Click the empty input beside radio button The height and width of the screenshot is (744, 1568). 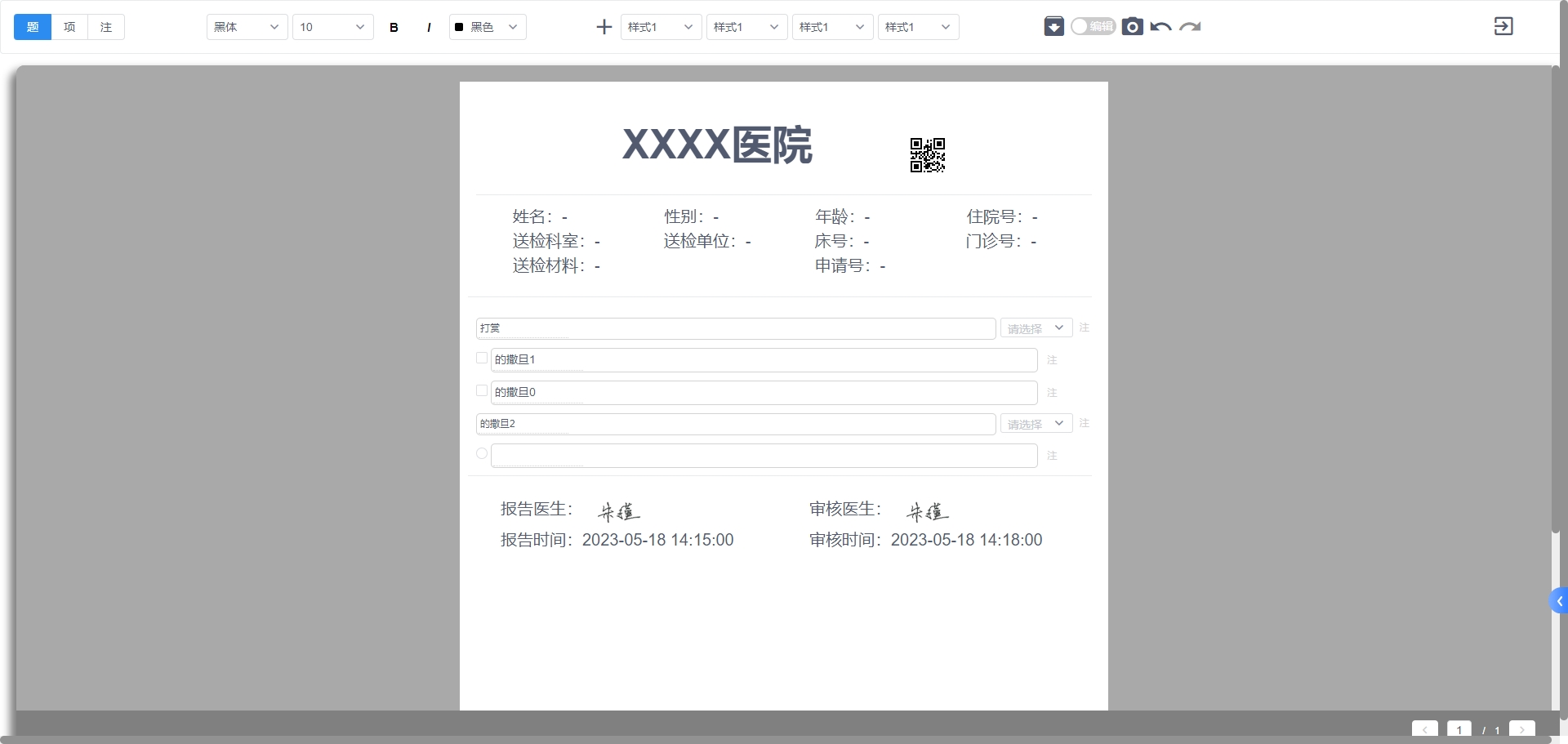click(x=764, y=456)
